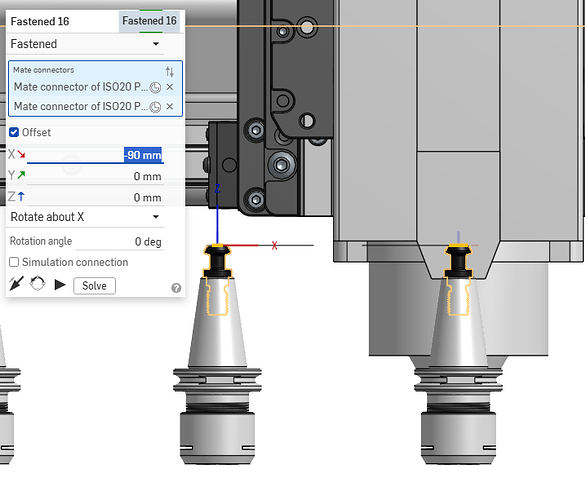This screenshot has height=500, width=585.
Task: Open the Fastened mate type dropdown
Action: tap(85, 44)
